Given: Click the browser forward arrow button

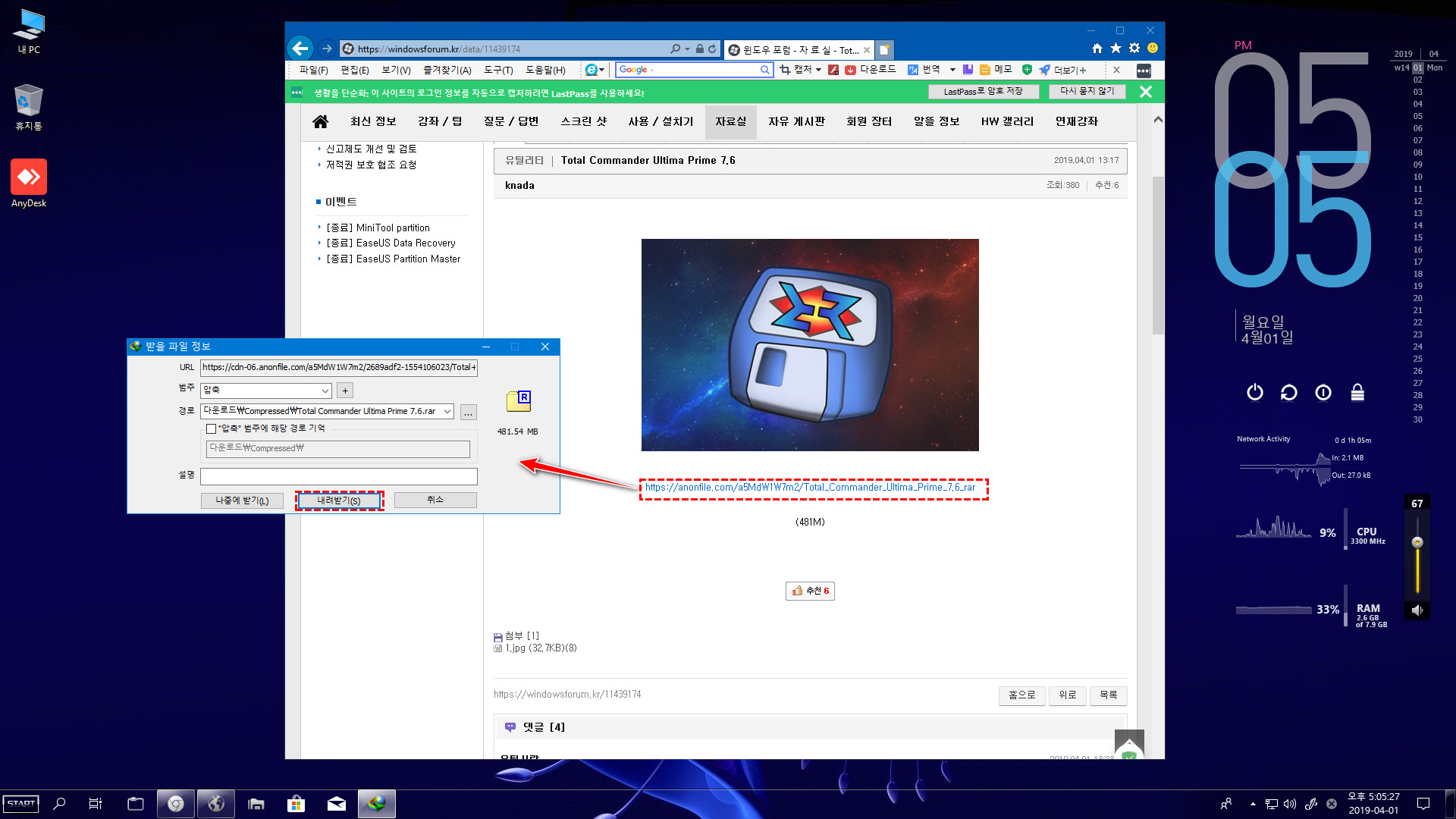Looking at the screenshot, I should click(x=327, y=49).
